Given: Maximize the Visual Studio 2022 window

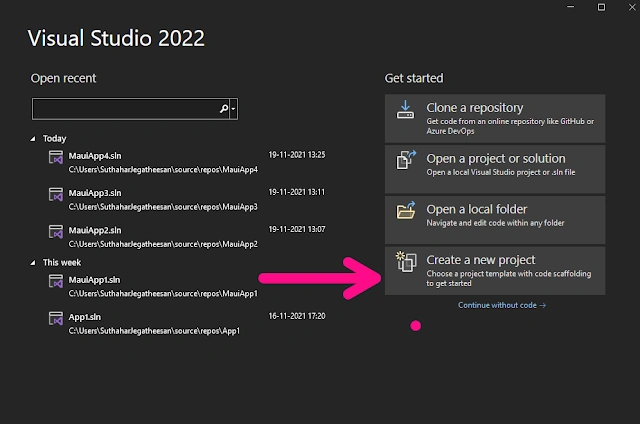Looking at the screenshot, I should pyautogui.click(x=601, y=7).
